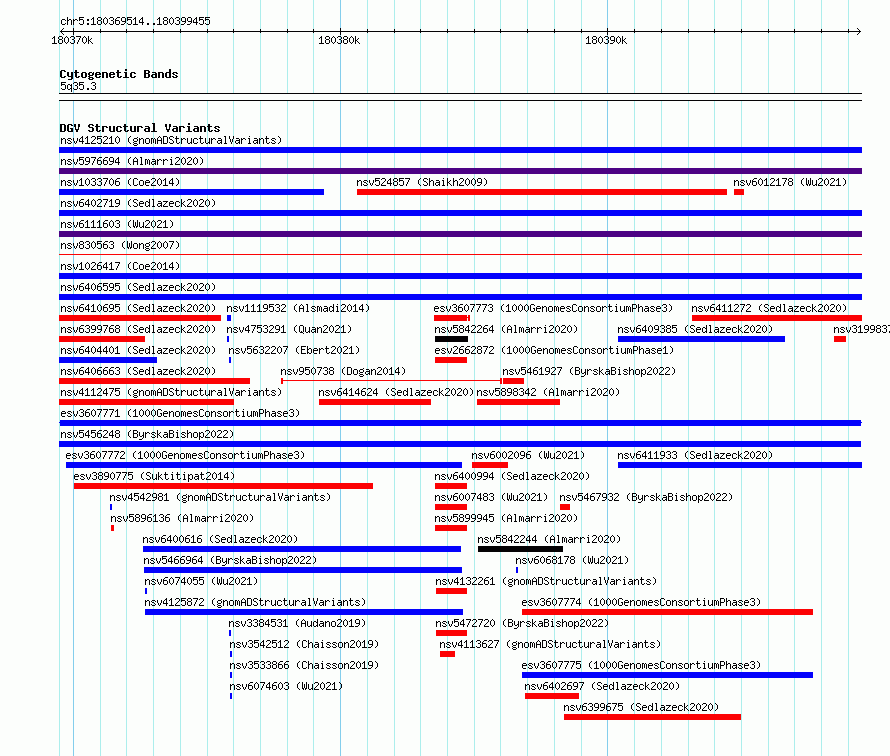Open nsv1033706 (Coe2014) variant
This screenshot has width=890, height=756.
(x=120, y=182)
